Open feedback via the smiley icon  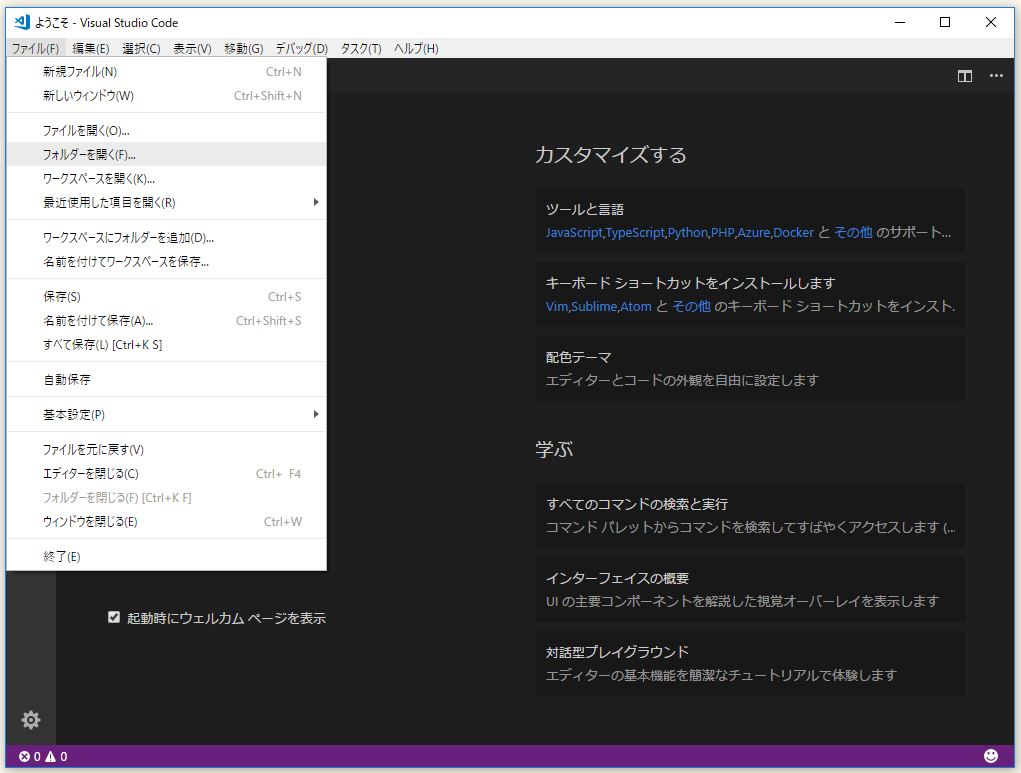[x=991, y=757]
